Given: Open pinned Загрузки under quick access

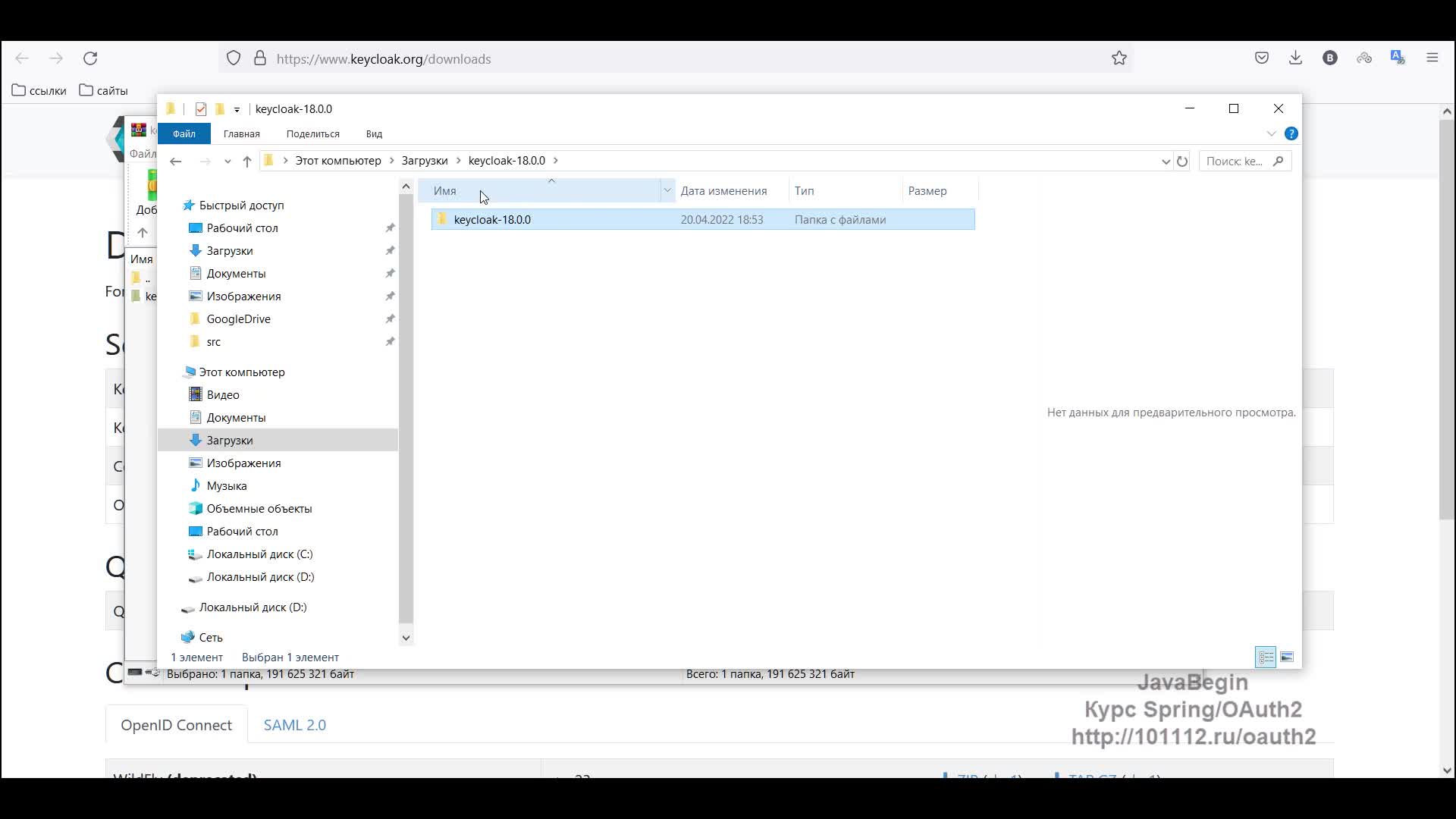Looking at the screenshot, I should pos(229,251).
